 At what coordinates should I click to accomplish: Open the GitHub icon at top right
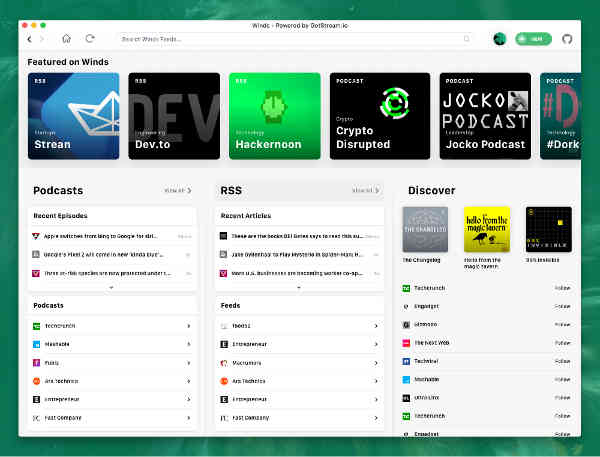click(567, 39)
